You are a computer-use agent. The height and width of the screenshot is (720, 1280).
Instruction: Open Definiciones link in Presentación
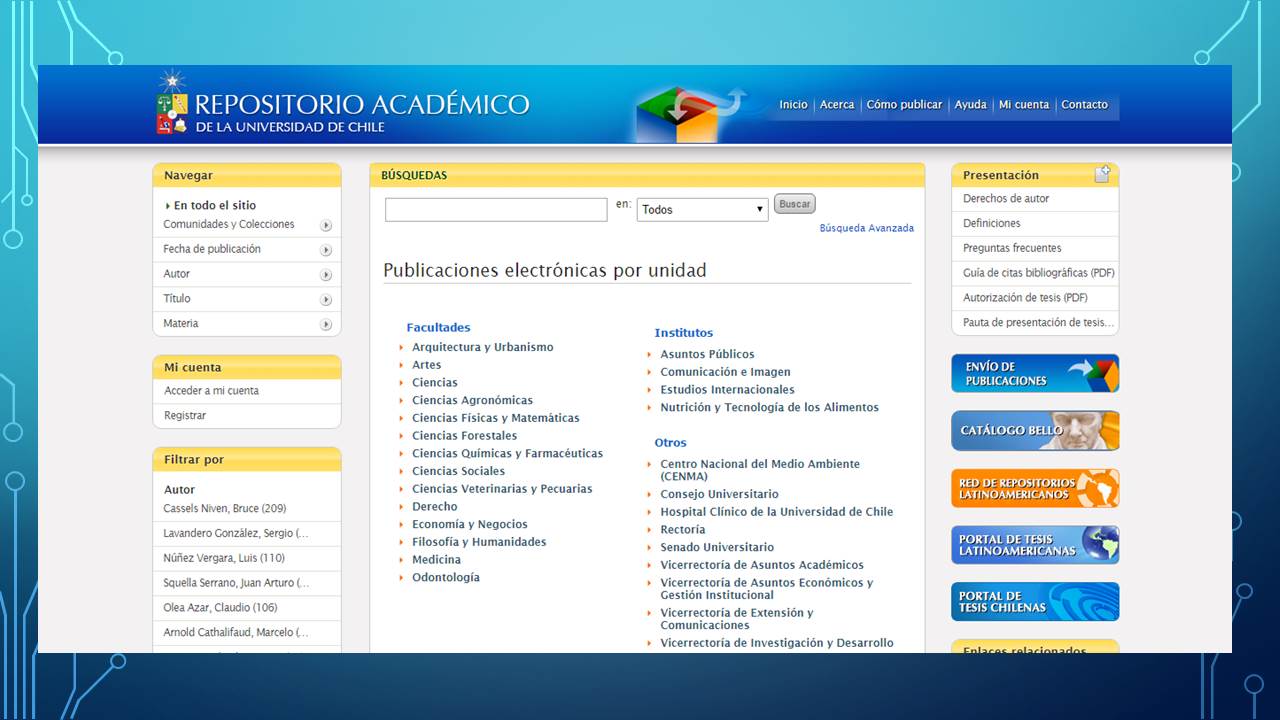pos(992,224)
